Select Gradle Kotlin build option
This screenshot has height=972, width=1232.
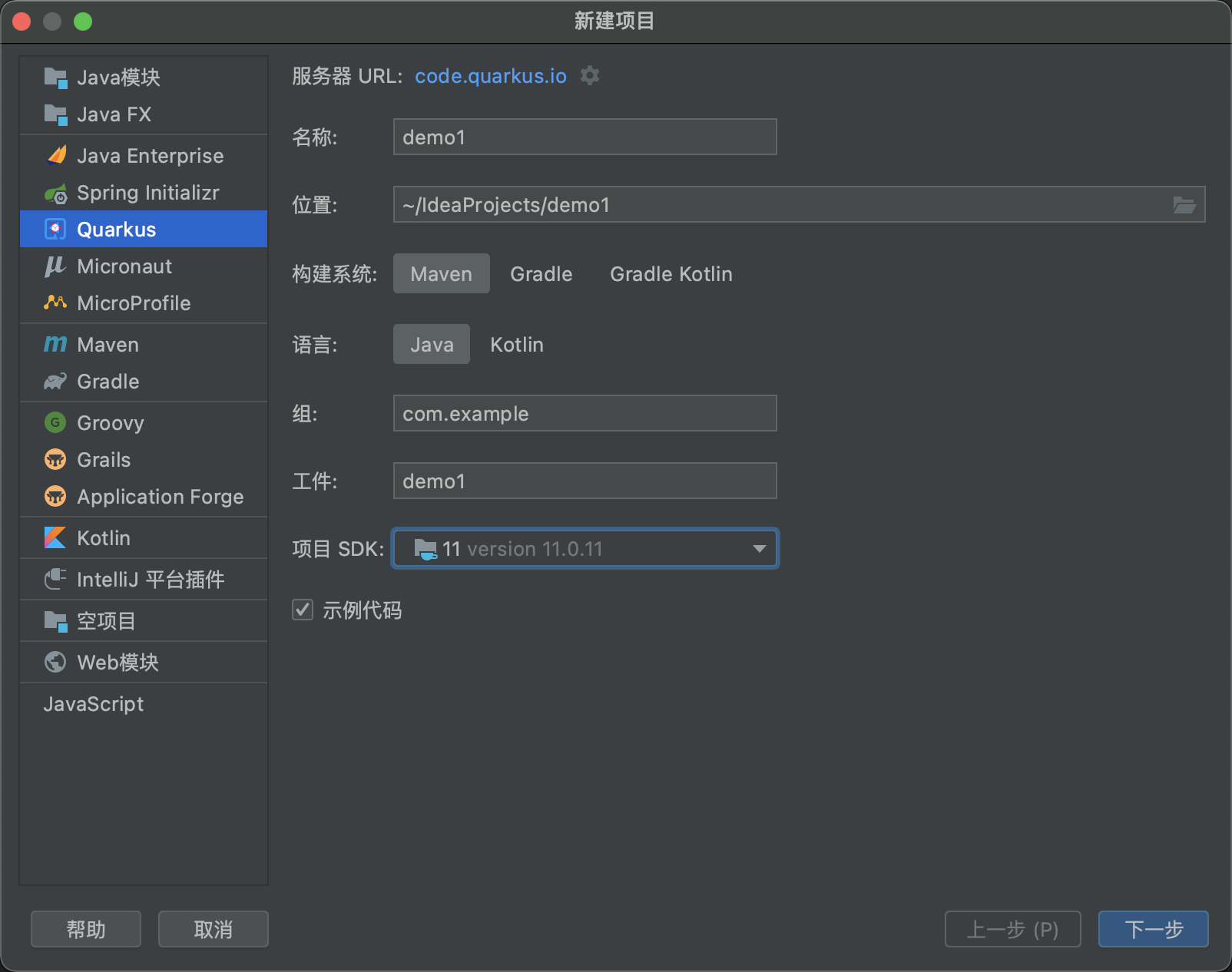pyautogui.click(x=671, y=273)
